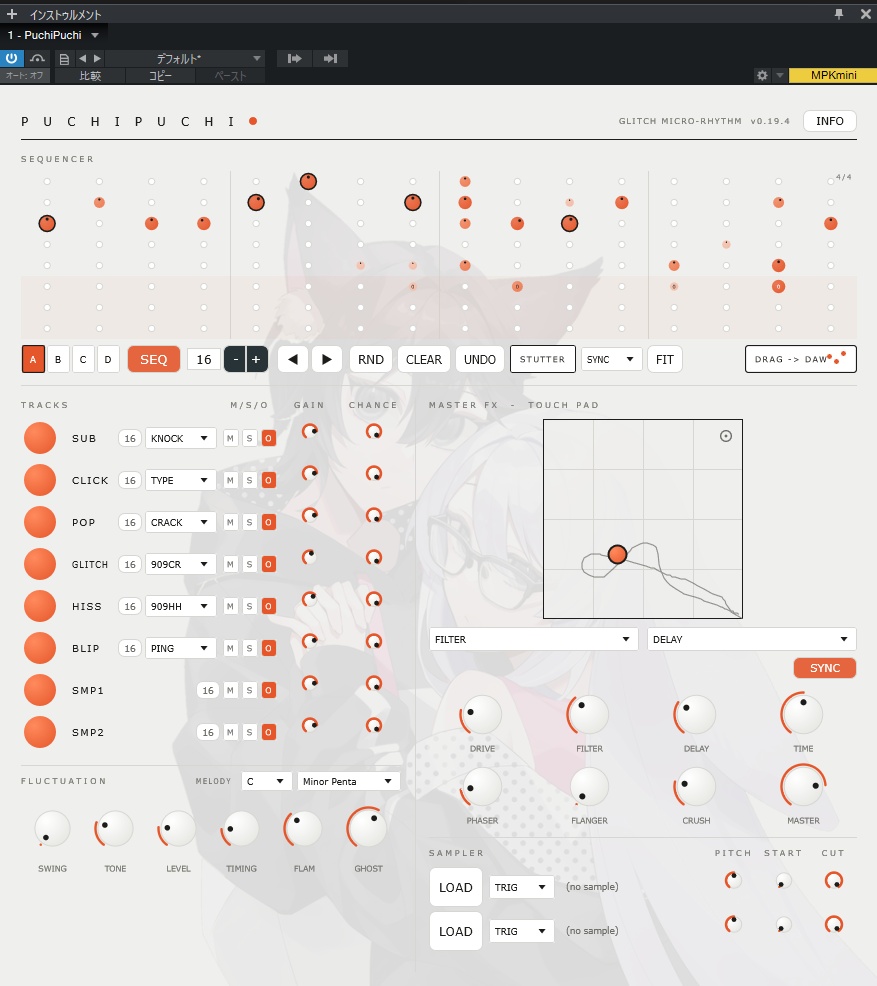The image size is (877, 986).
Task: Increase step count with plus button
Action: point(256,359)
